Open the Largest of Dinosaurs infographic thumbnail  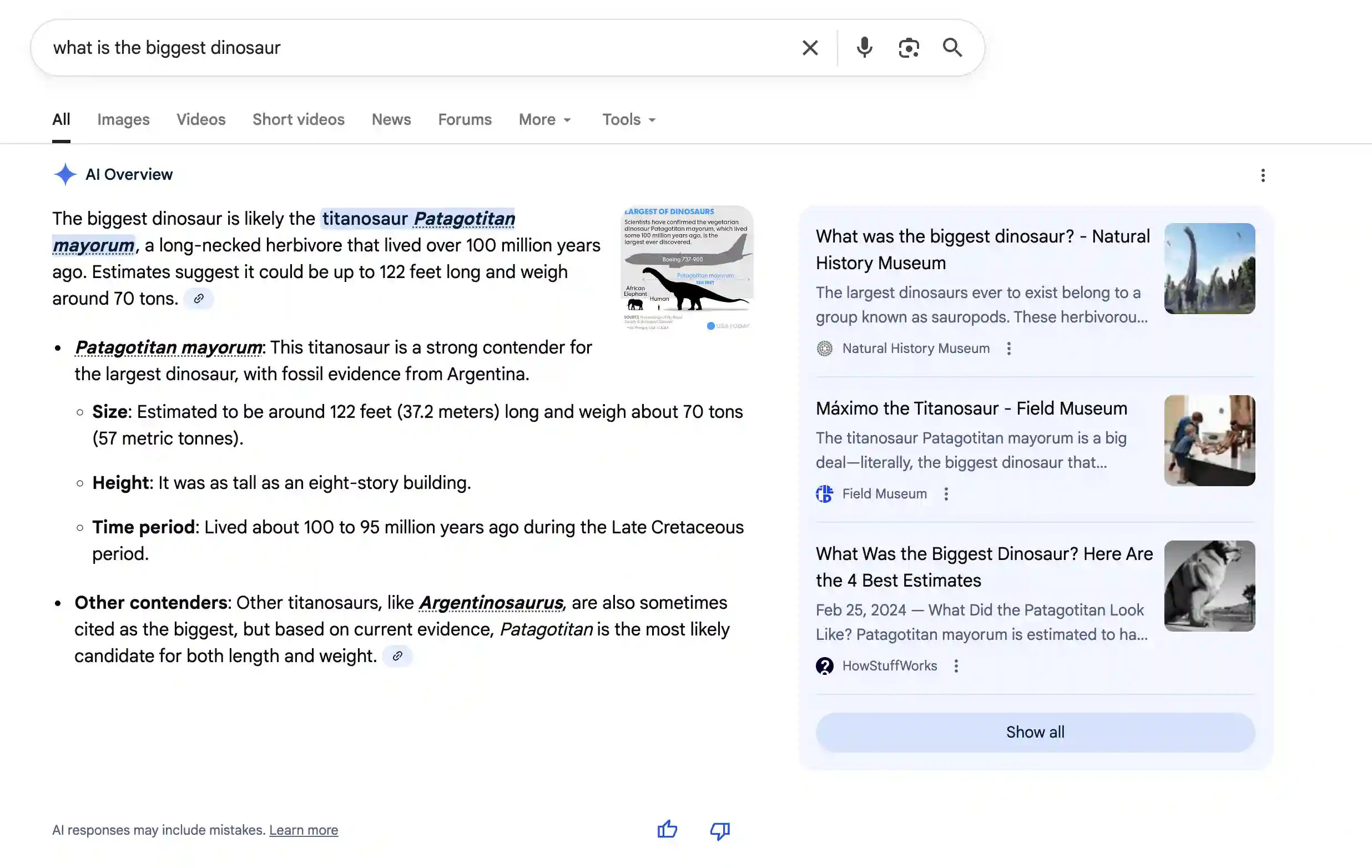687,268
